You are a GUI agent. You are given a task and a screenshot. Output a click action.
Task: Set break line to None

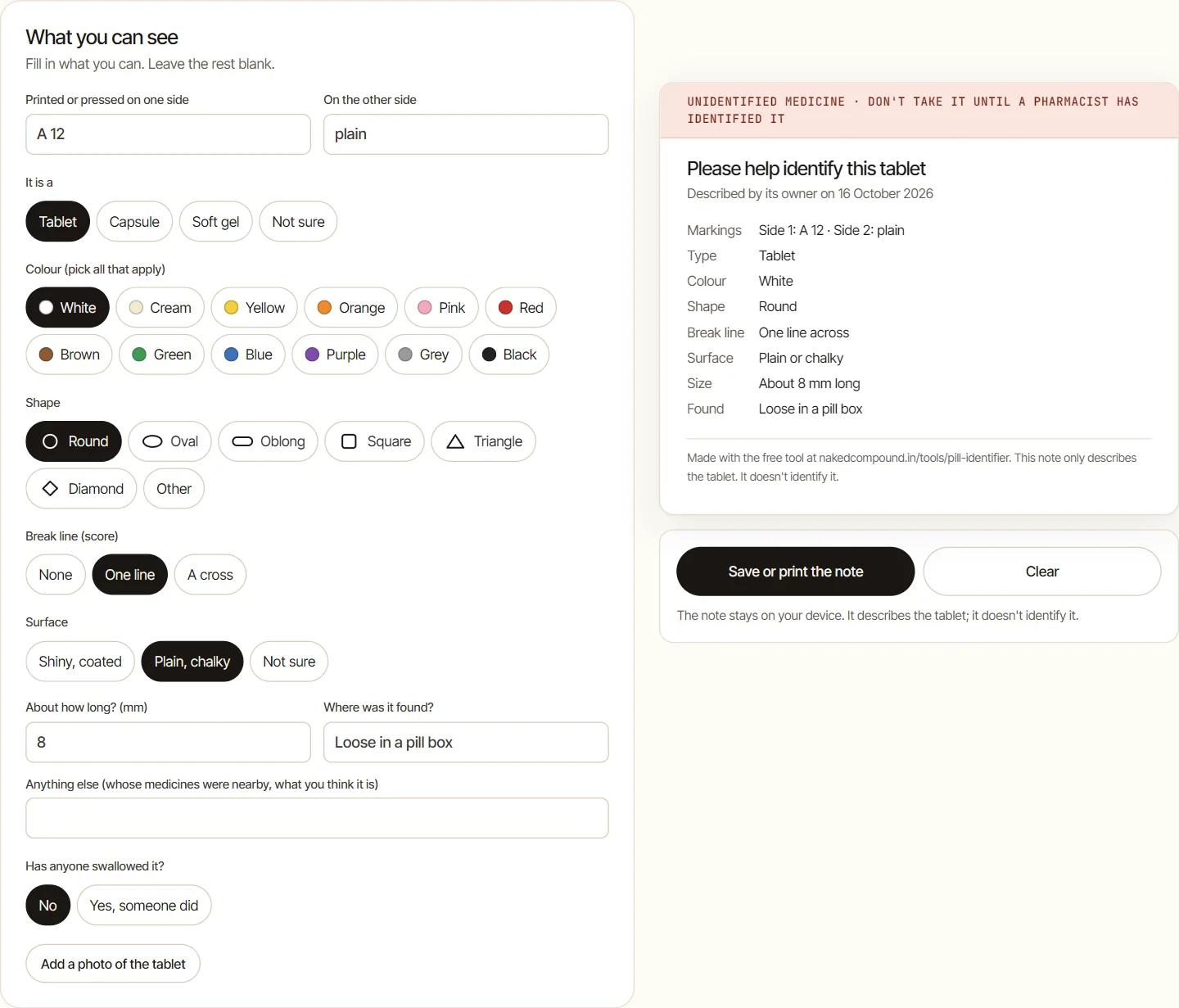coord(56,575)
